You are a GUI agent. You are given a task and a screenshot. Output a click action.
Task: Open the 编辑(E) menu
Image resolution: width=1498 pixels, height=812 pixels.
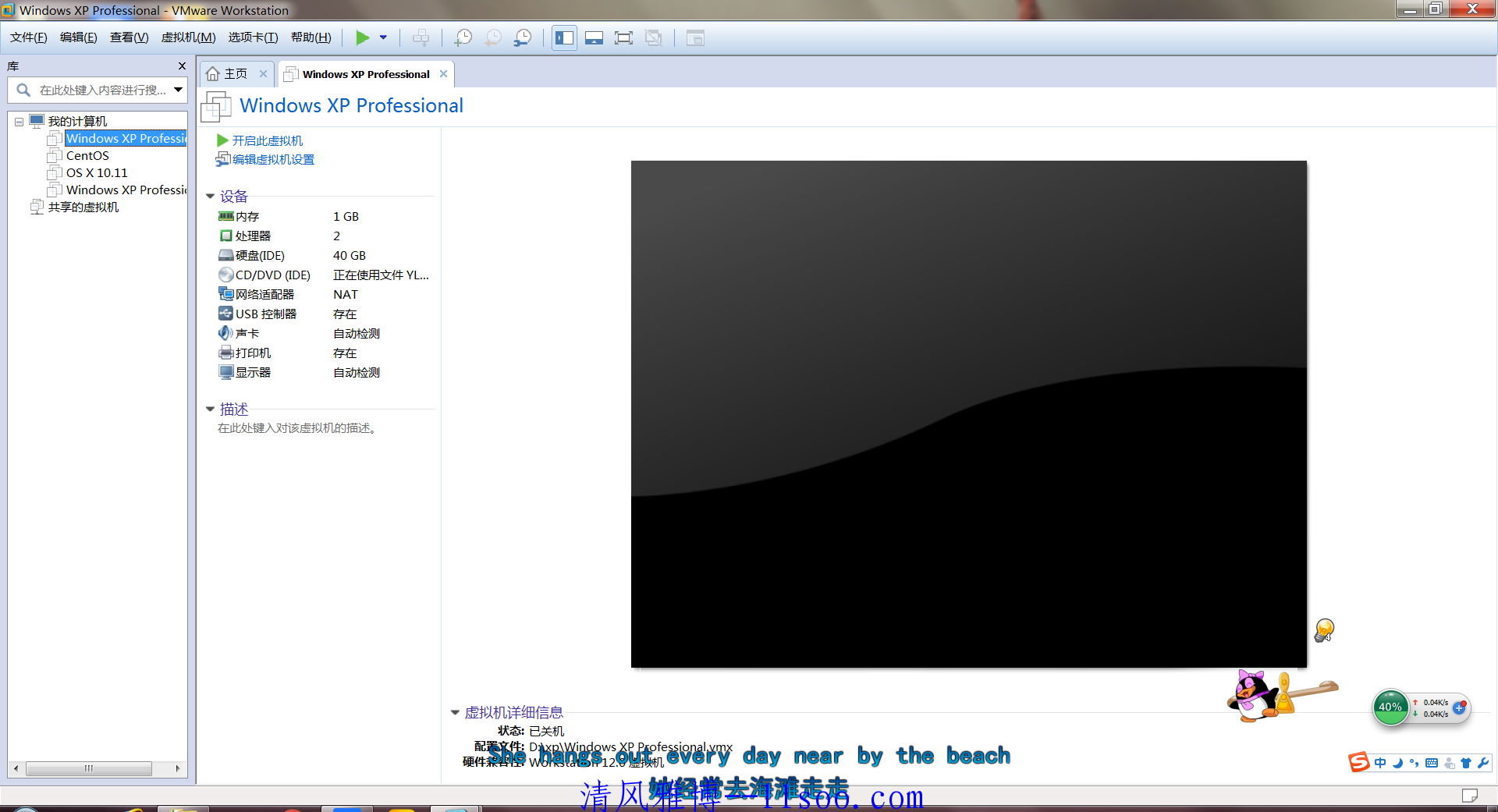(x=79, y=37)
